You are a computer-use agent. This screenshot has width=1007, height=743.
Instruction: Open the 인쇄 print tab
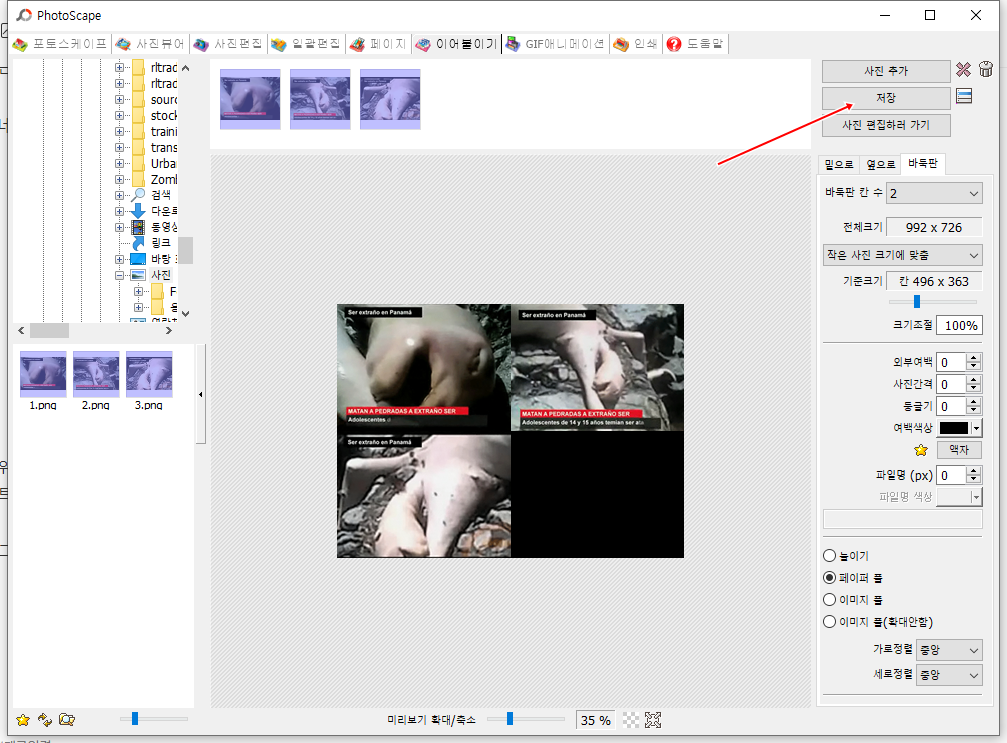[x=635, y=44]
